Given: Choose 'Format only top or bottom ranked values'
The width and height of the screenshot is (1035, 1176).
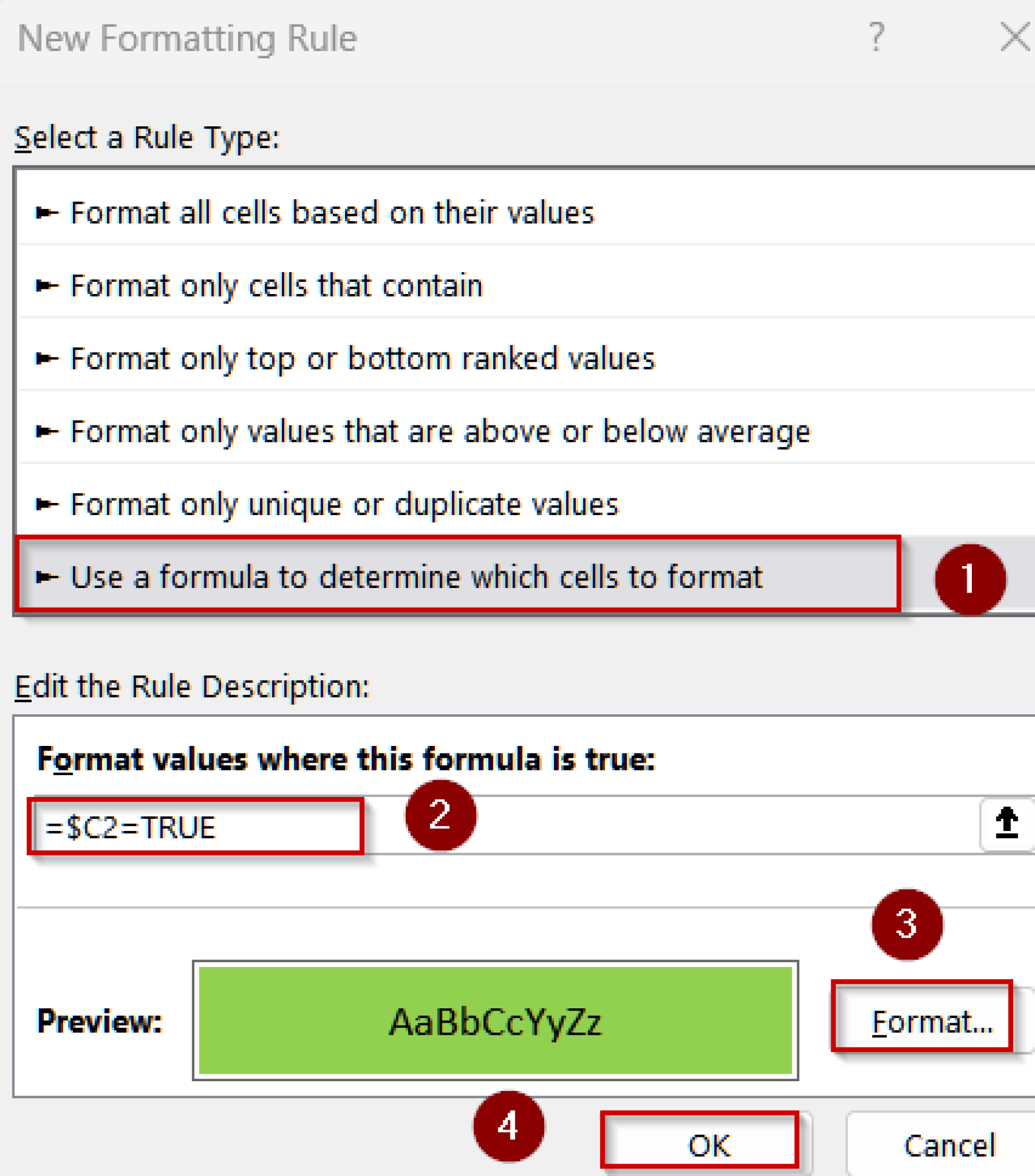Looking at the screenshot, I should click(362, 359).
